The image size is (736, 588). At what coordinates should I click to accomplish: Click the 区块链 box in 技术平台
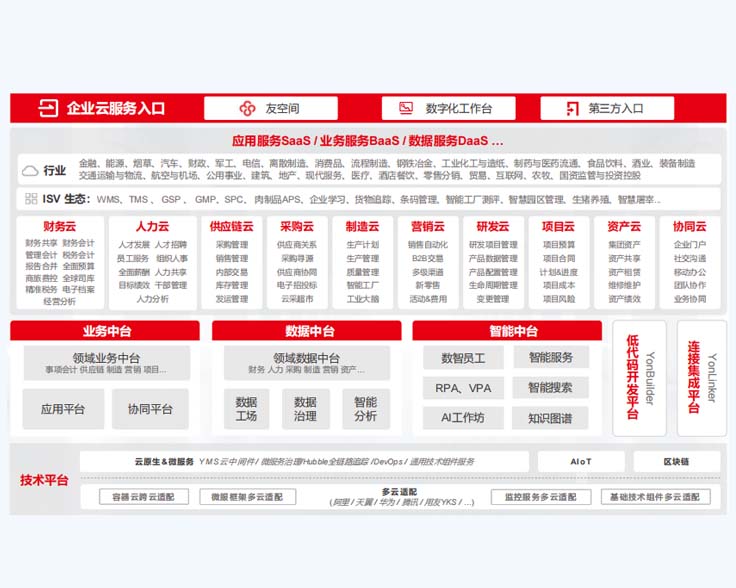tap(676, 461)
